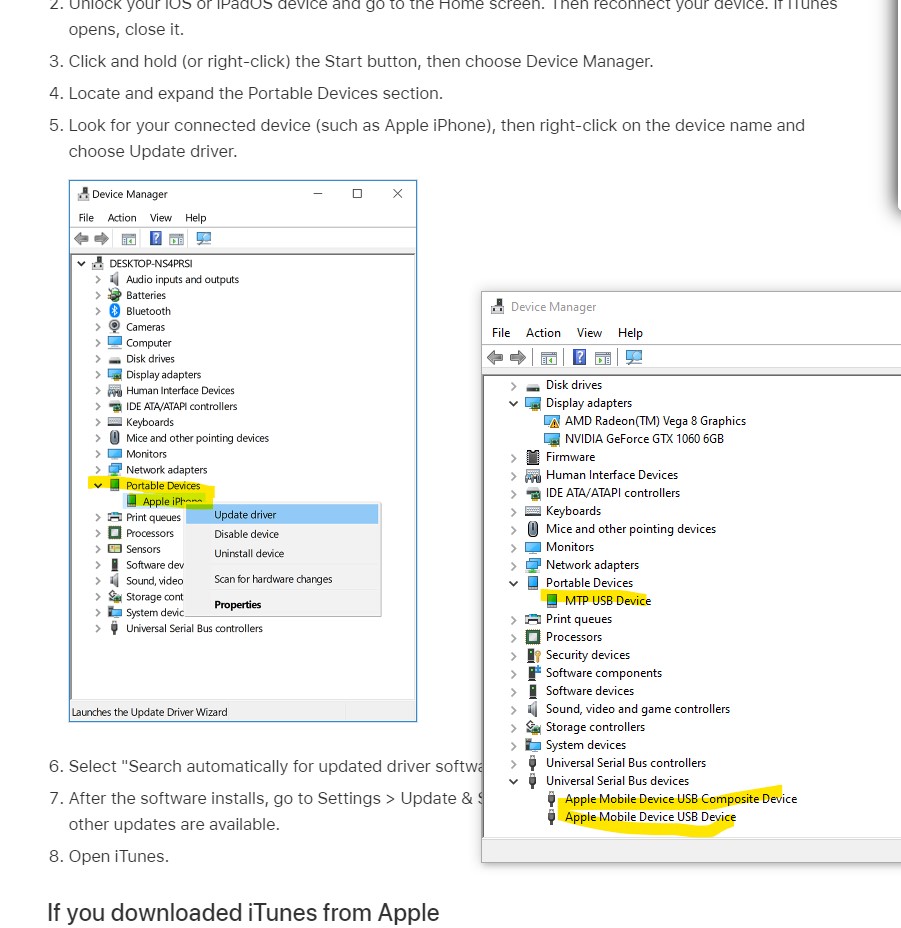Screen dimensions: 901x928
Task: Click DESKTOP-NS4PRSI computer icon in embedded image
Action: coord(98,263)
